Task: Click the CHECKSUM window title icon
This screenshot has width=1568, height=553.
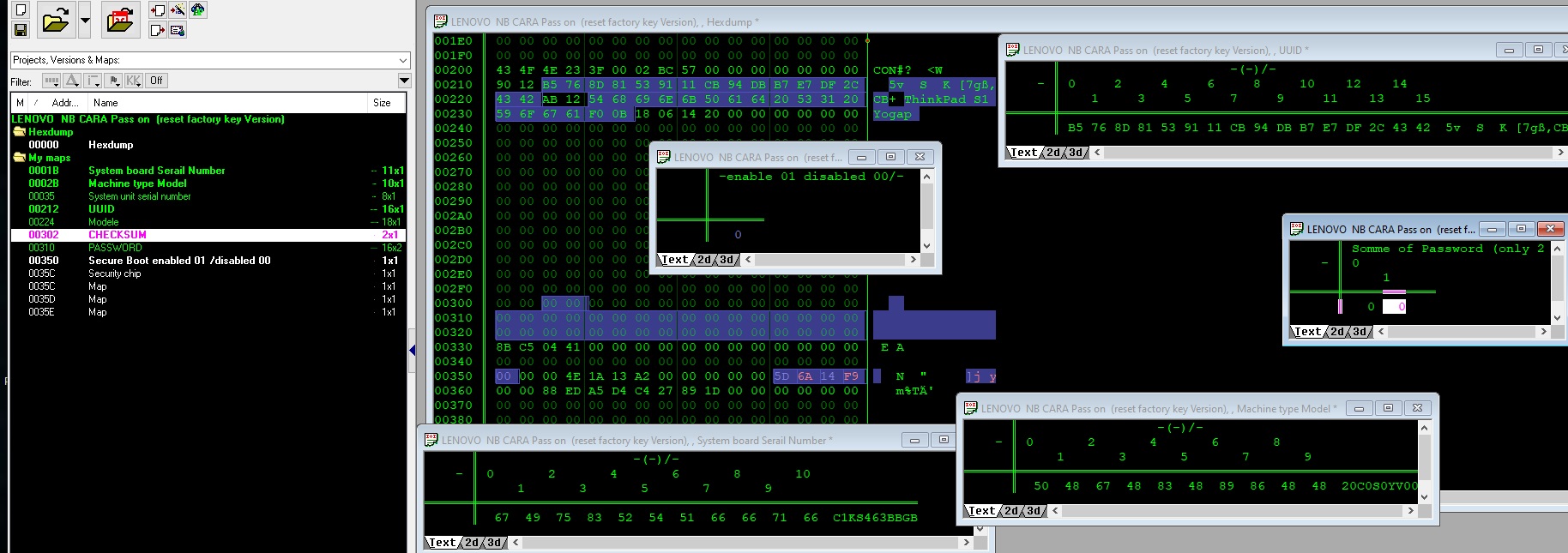Action: 1296,229
